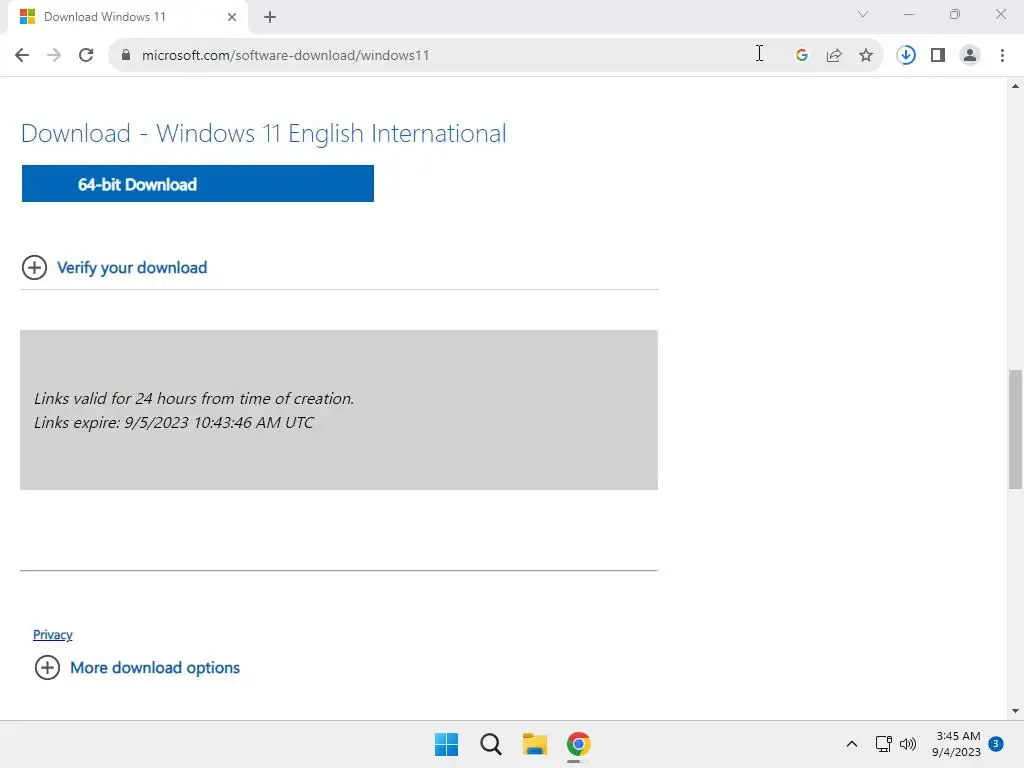
Task: Open Chrome profile avatar
Action: 970,56
